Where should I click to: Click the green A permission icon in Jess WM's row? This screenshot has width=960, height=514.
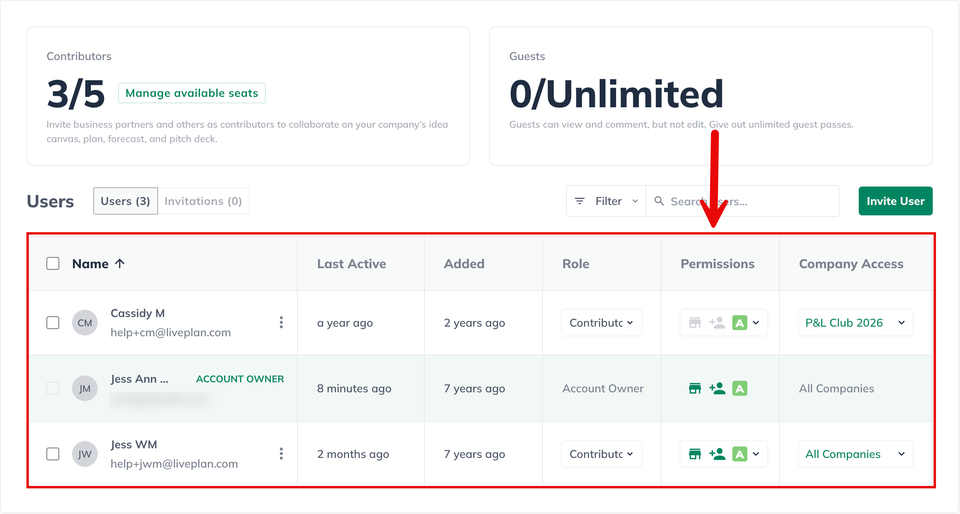tap(740, 453)
